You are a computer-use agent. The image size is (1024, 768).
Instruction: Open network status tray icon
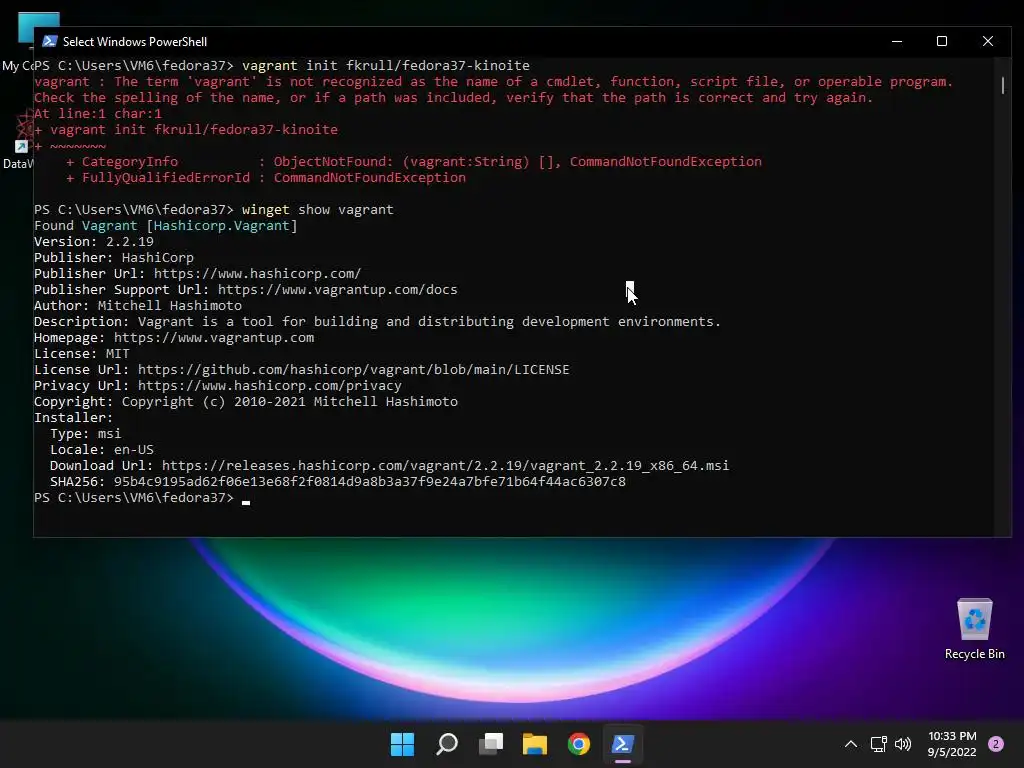878,744
